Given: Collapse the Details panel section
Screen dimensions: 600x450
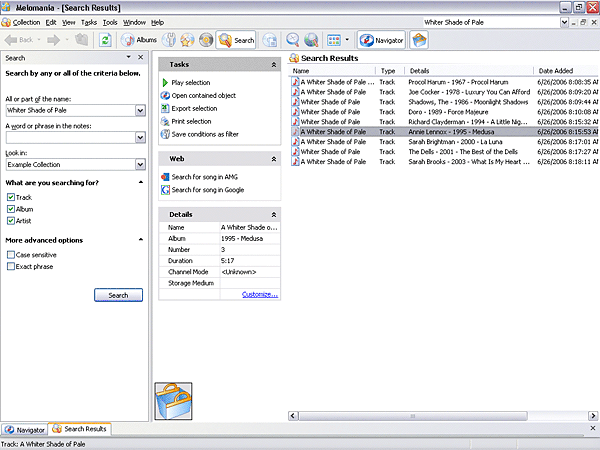Looking at the screenshot, I should [273, 214].
